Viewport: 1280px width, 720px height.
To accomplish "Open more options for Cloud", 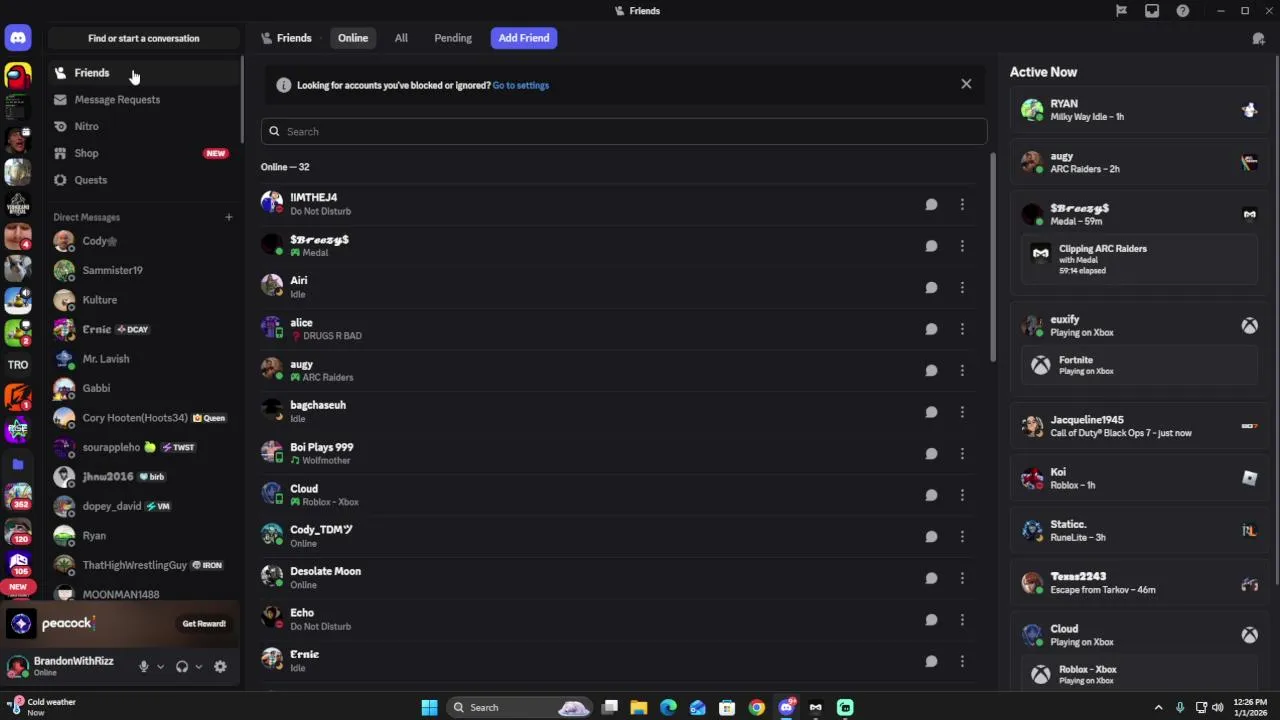I will pos(962,495).
